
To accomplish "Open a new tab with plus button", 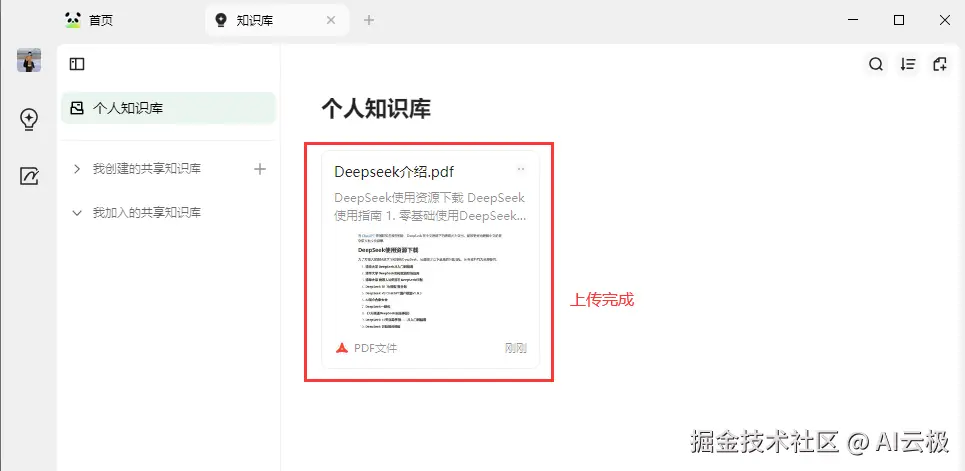I will pos(369,20).
